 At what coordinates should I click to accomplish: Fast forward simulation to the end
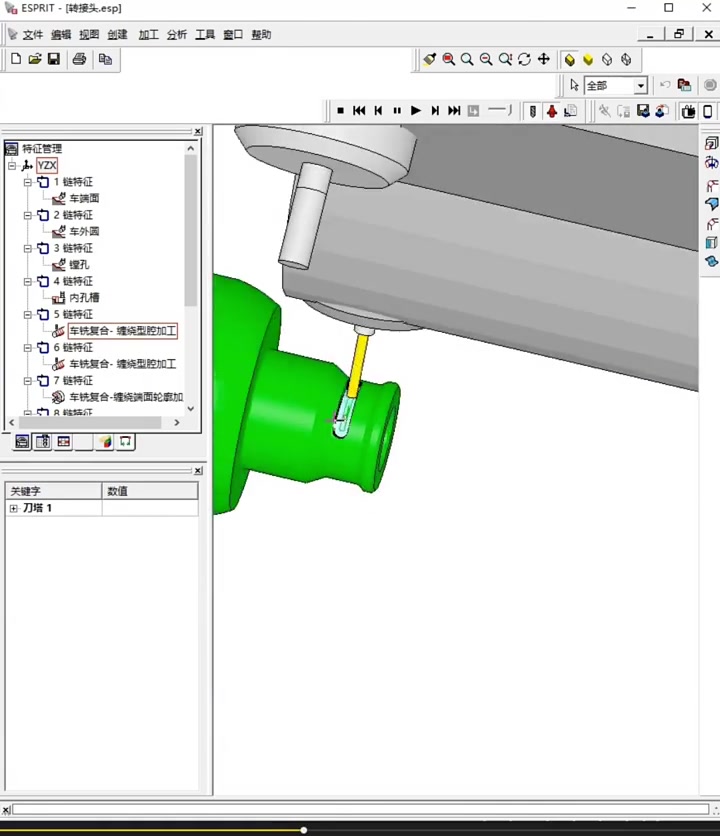pos(454,111)
